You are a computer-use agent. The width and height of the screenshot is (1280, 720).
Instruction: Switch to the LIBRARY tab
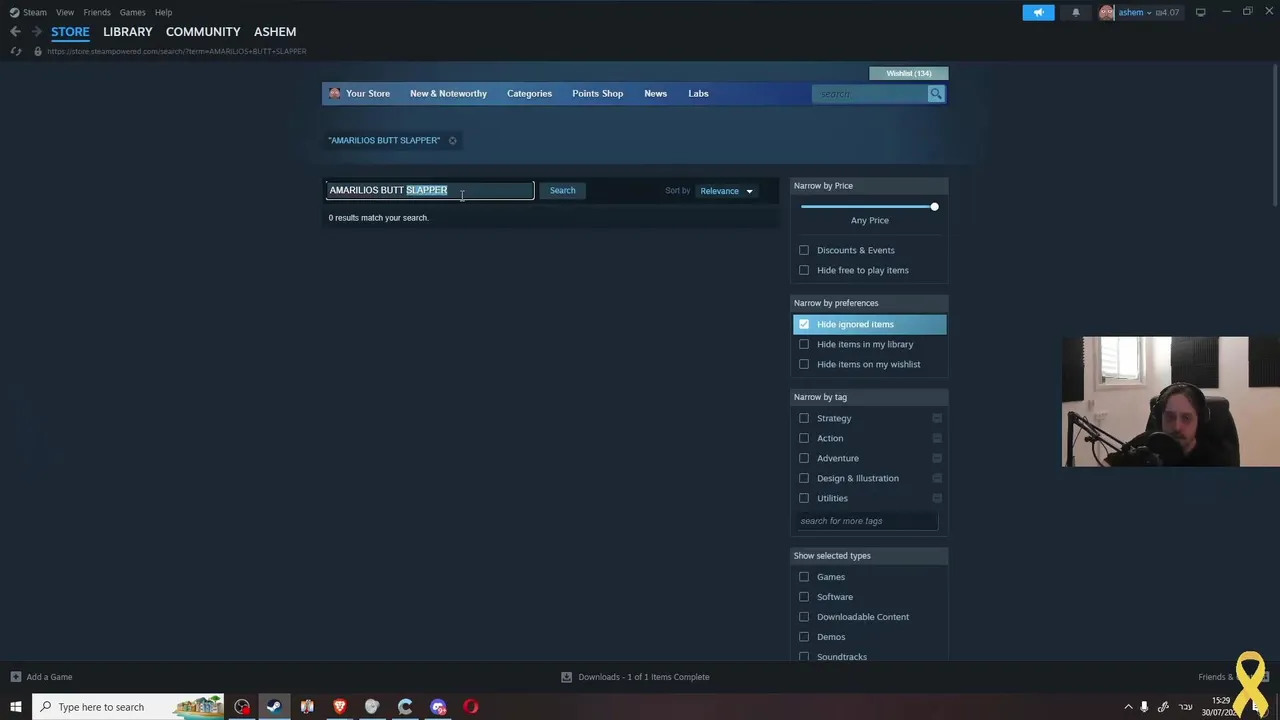[128, 32]
